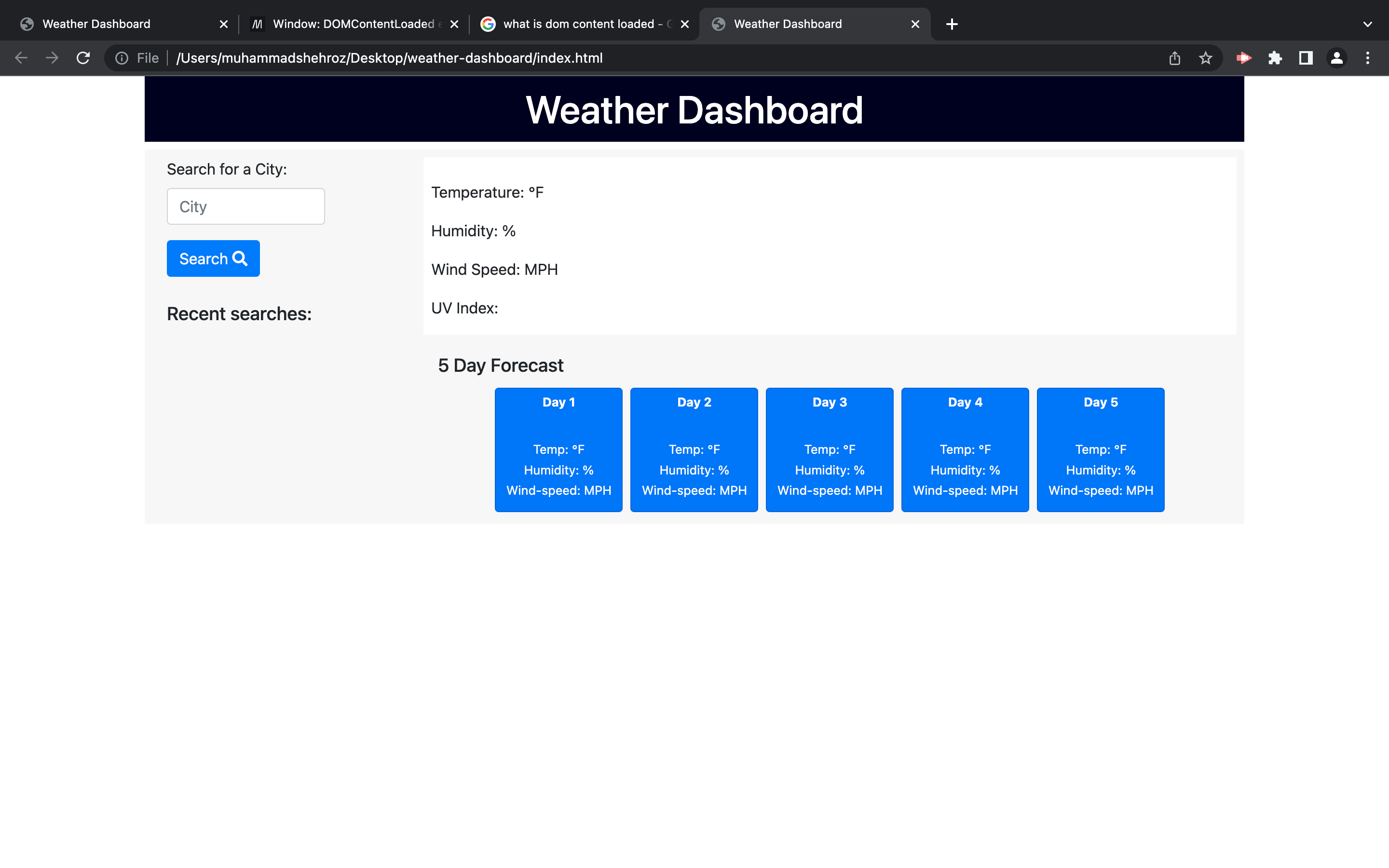Click the red extension icon in the toolbar
This screenshot has width=1389, height=868.
click(1243, 58)
